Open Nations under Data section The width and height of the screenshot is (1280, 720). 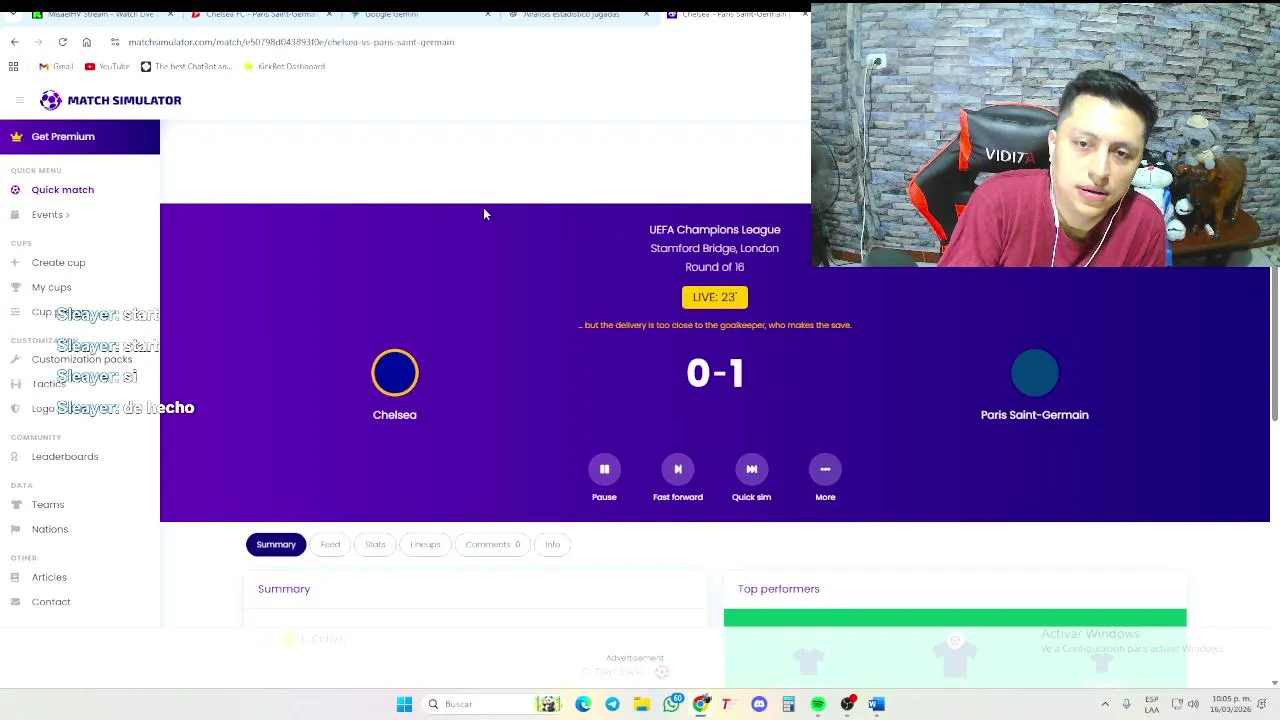click(49, 530)
